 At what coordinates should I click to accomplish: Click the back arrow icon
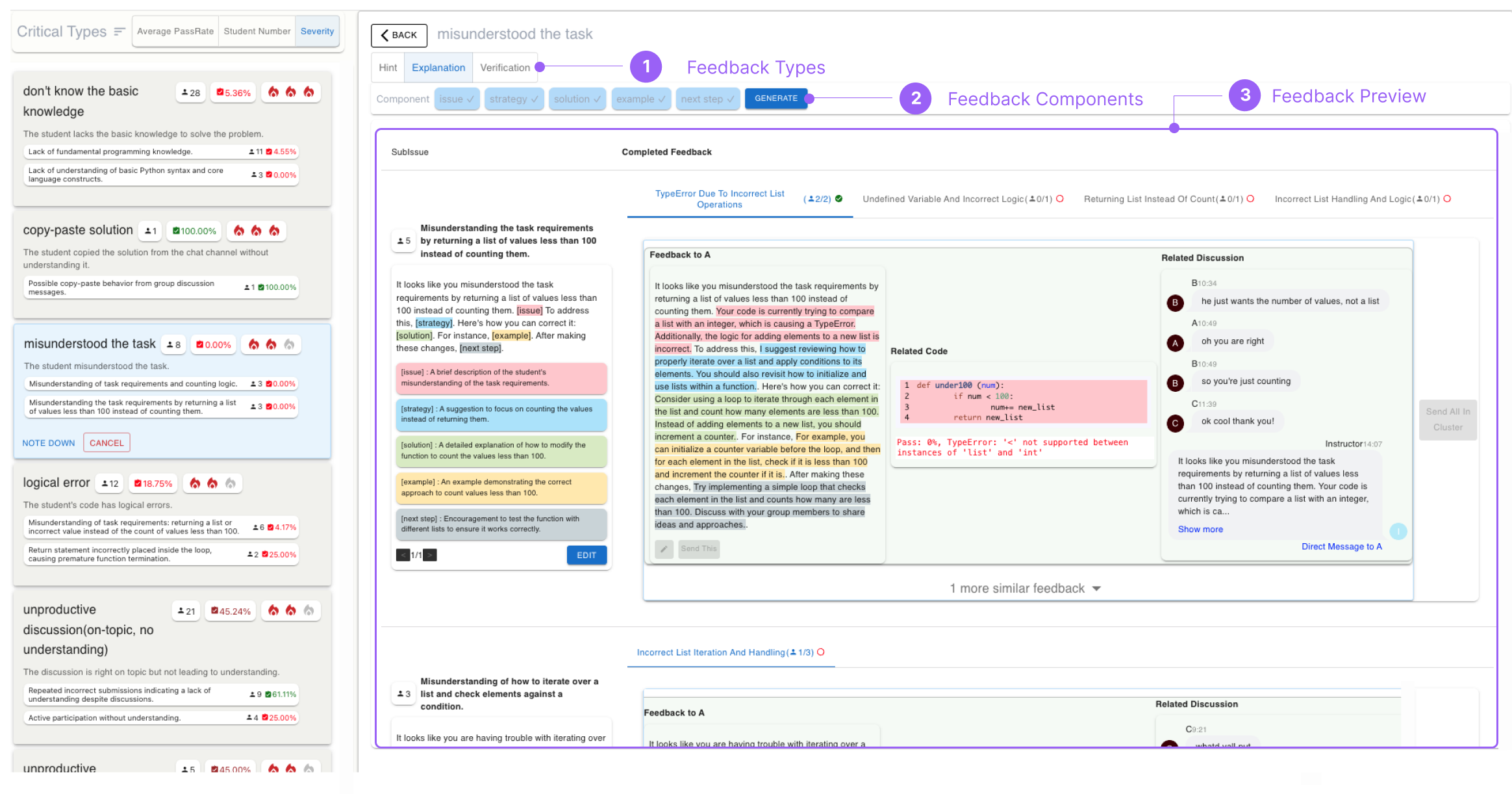pos(384,35)
